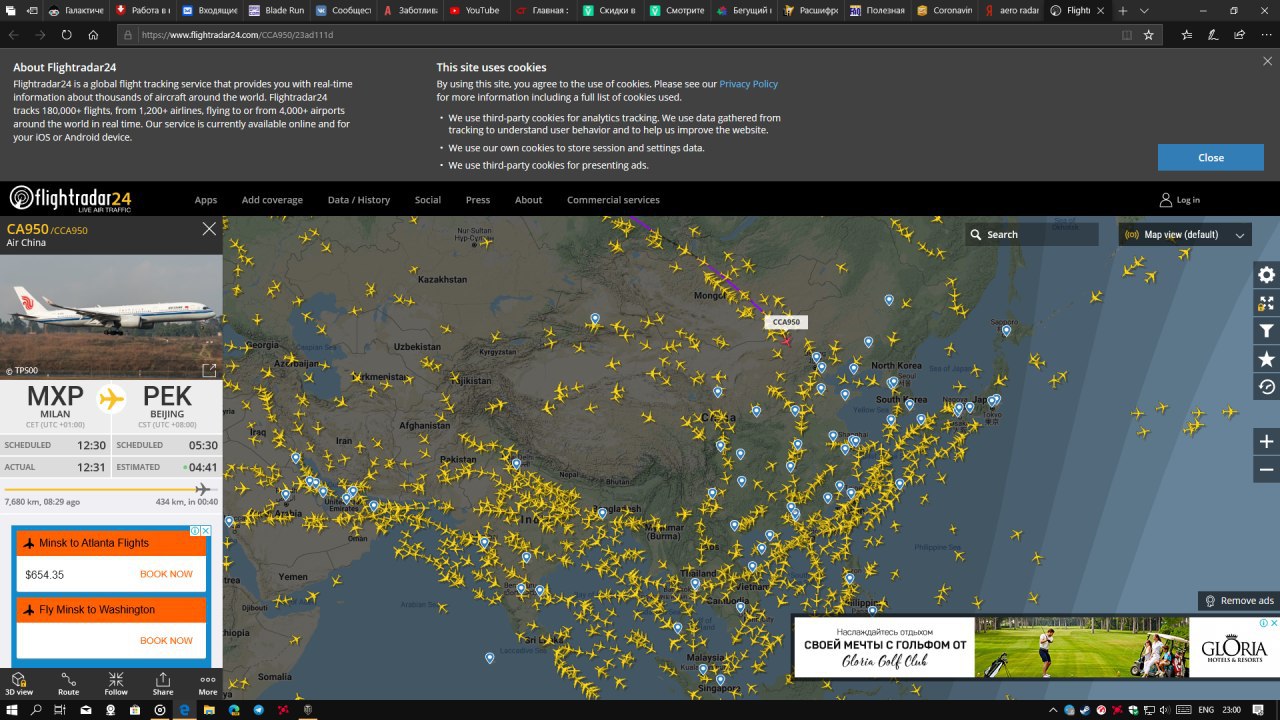Viewport: 1280px width, 720px height.
Task: Close the CA950 flight details panel
Action: click(209, 229)
